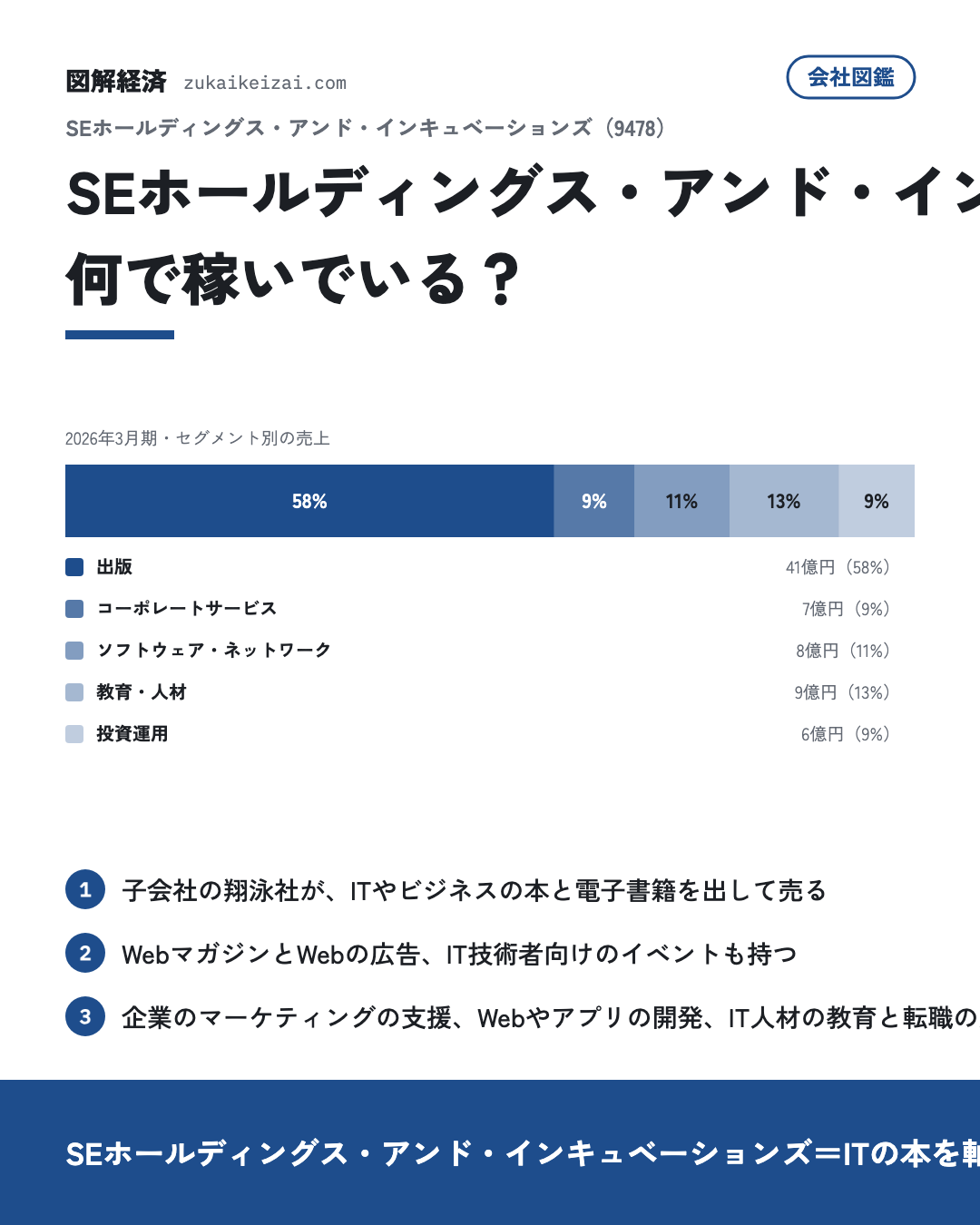Select the 11% bar segment
980x1225 pixels.
pyautogui.click(x=681, y=501)
